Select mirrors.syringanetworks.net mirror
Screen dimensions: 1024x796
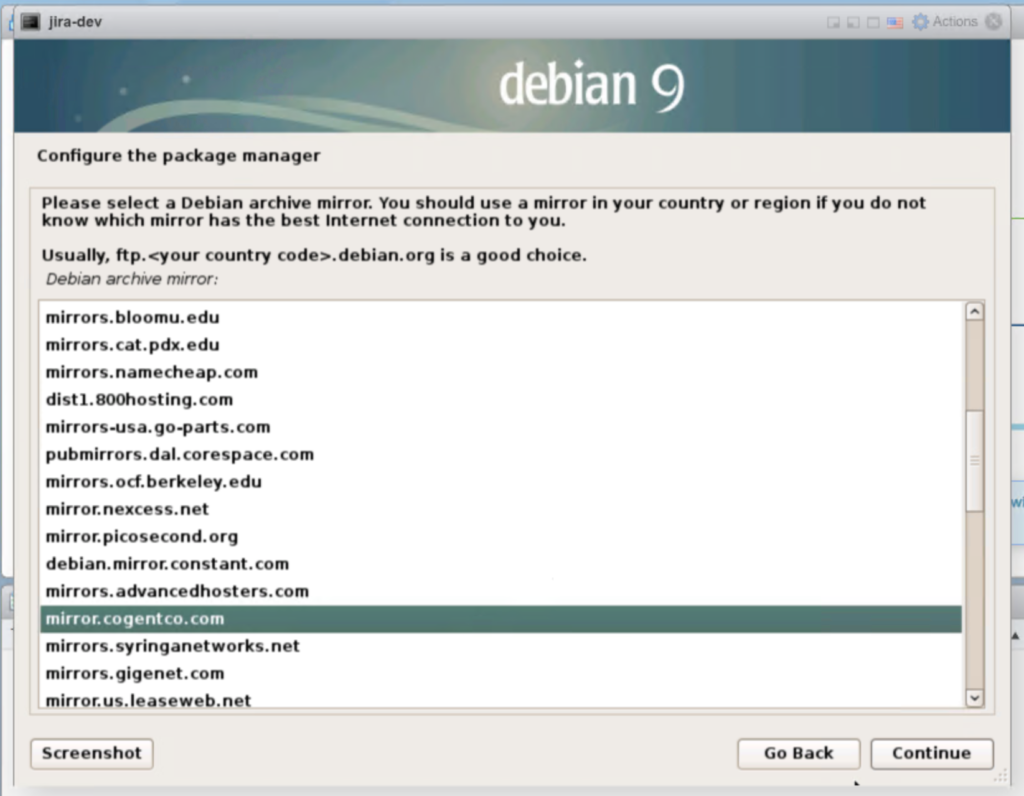[x=501, y=646]
